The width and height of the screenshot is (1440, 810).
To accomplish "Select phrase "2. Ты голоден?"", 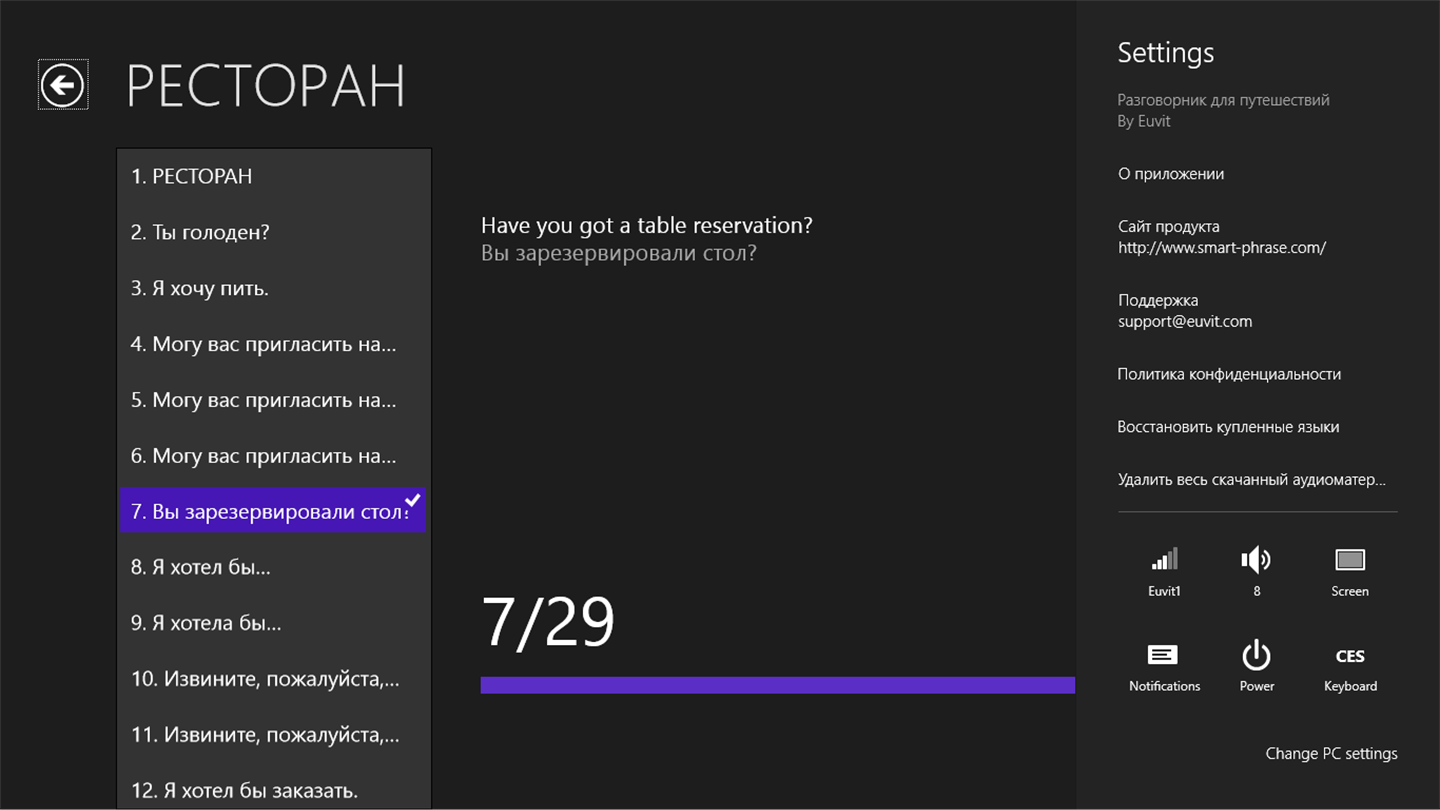I will pos(273,232).
